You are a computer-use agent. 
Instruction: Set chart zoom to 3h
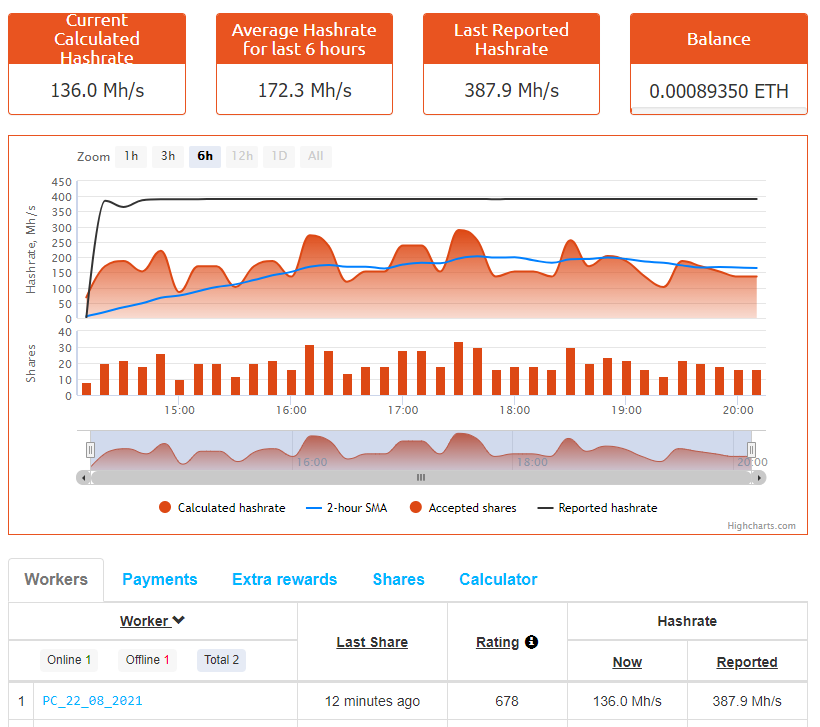[x=168, y=156]
